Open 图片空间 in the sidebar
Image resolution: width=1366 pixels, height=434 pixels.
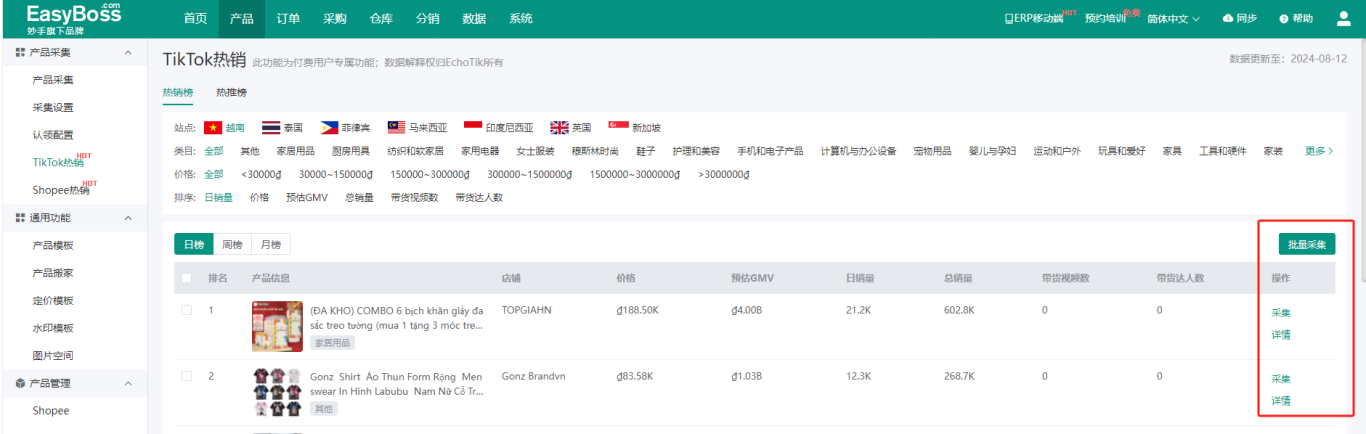tap(53, 355)
